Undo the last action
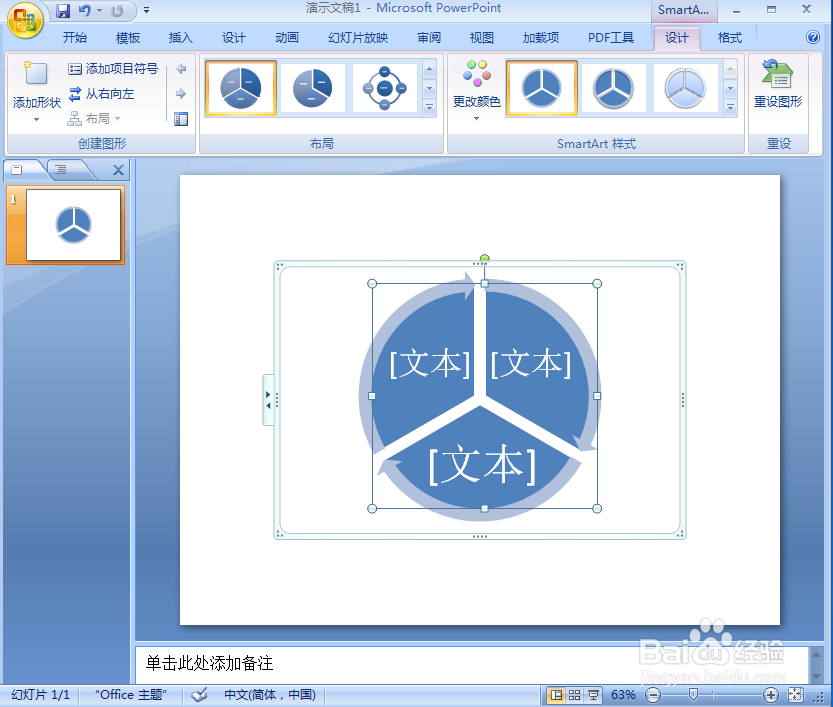The height and width of the screenshot is (707, 833). [84, 10]
